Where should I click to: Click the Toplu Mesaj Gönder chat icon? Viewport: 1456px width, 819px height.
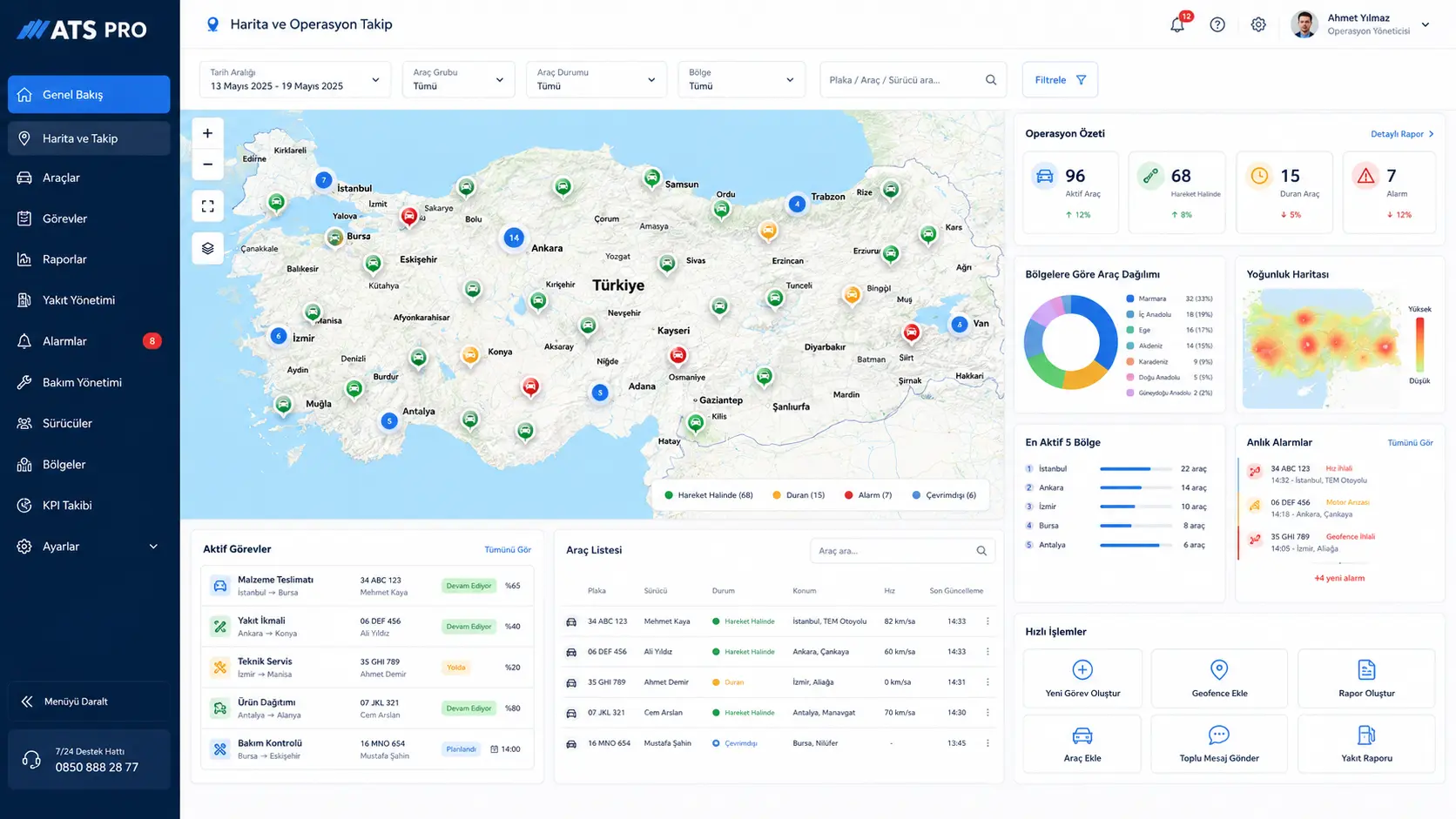(1219, 735)
